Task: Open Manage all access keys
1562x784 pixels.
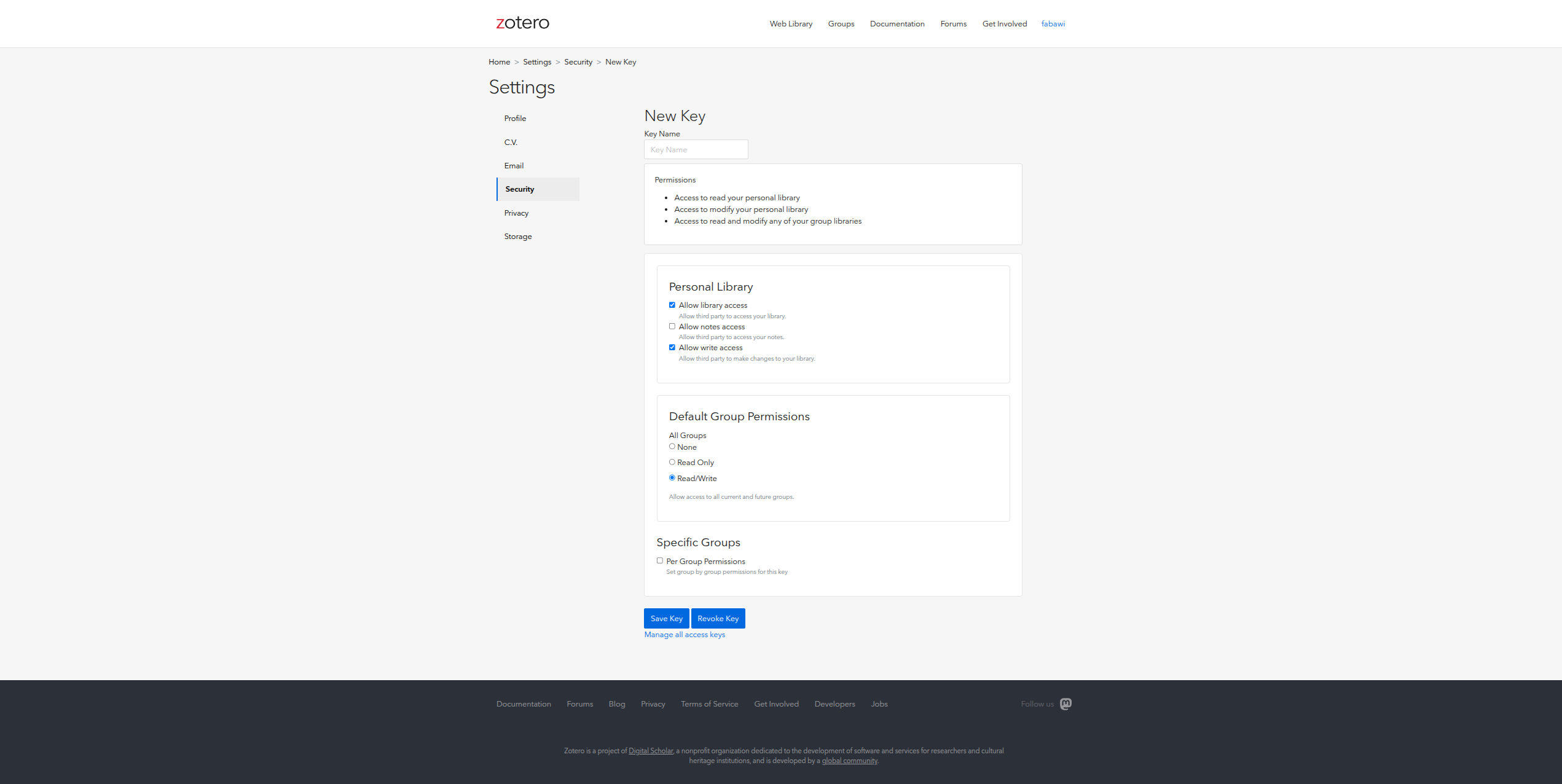Action: pyautogui.click(x=684, y=634)
